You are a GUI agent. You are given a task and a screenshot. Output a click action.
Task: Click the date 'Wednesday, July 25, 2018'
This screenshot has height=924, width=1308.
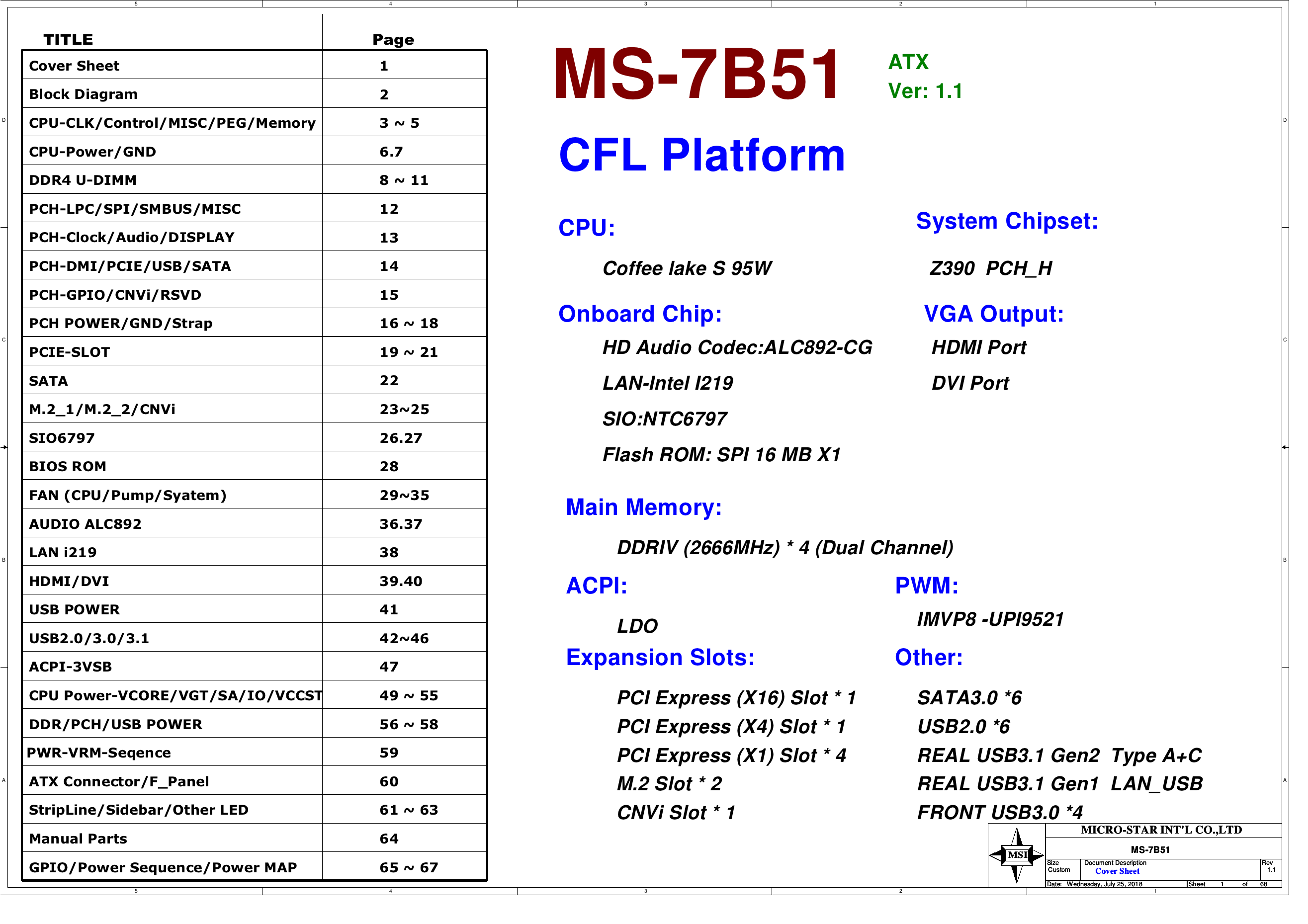click(1104, 885)
